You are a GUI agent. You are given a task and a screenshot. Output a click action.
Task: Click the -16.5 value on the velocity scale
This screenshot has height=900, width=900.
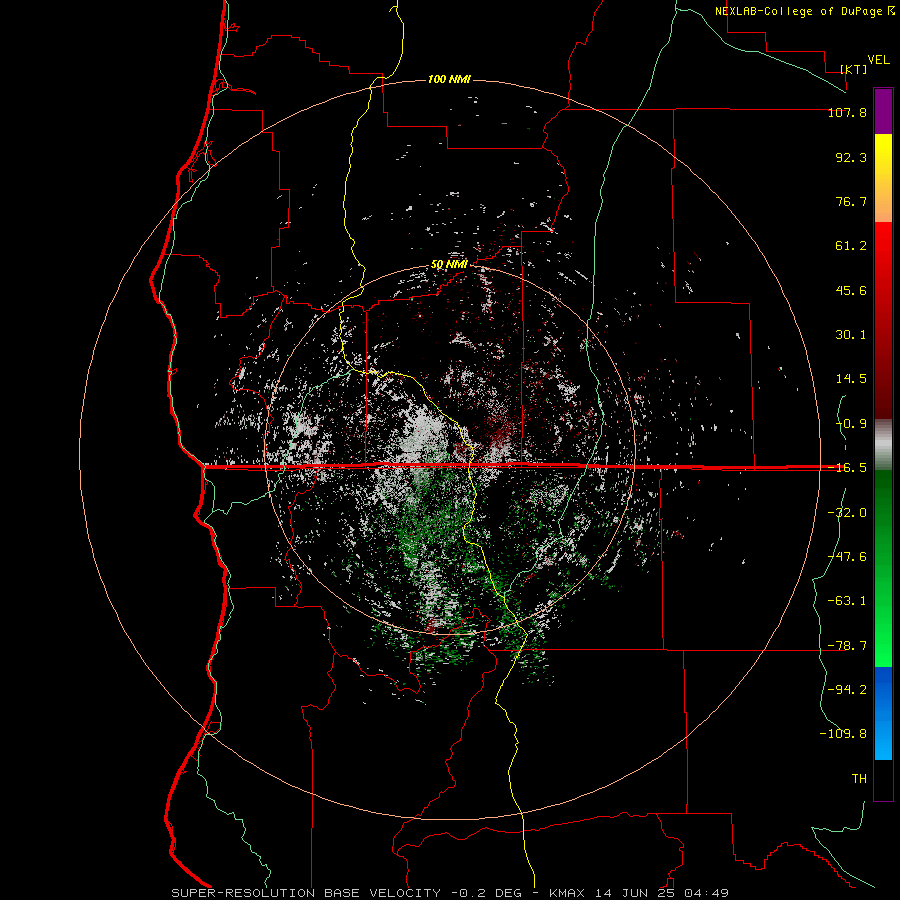[x=847, y=468]
